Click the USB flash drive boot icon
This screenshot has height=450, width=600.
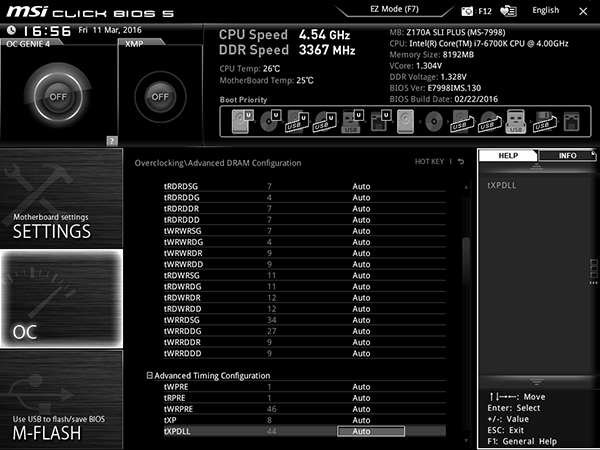[x=516, y=121]
